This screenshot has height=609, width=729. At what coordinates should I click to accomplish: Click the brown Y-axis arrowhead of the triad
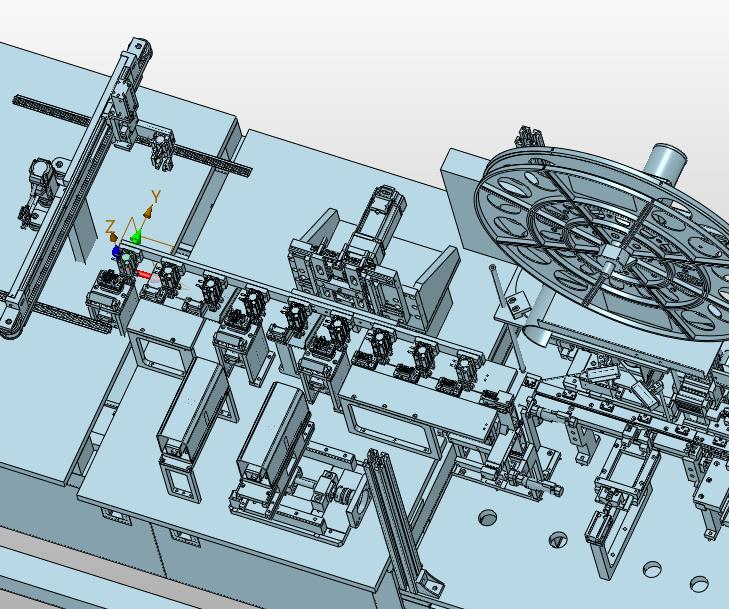148,213
